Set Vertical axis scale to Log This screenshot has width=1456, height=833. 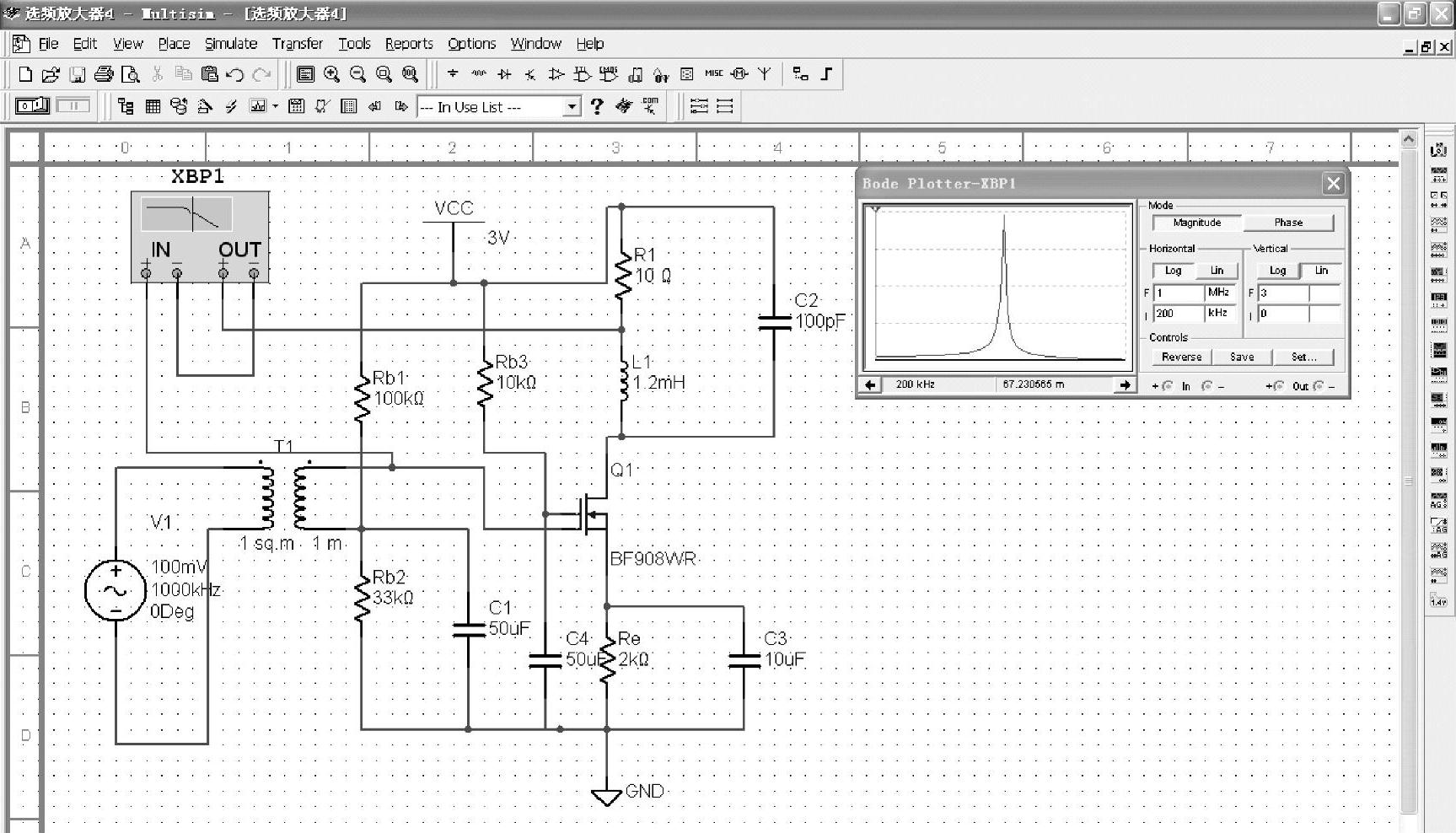click(x=1277, y=271)
